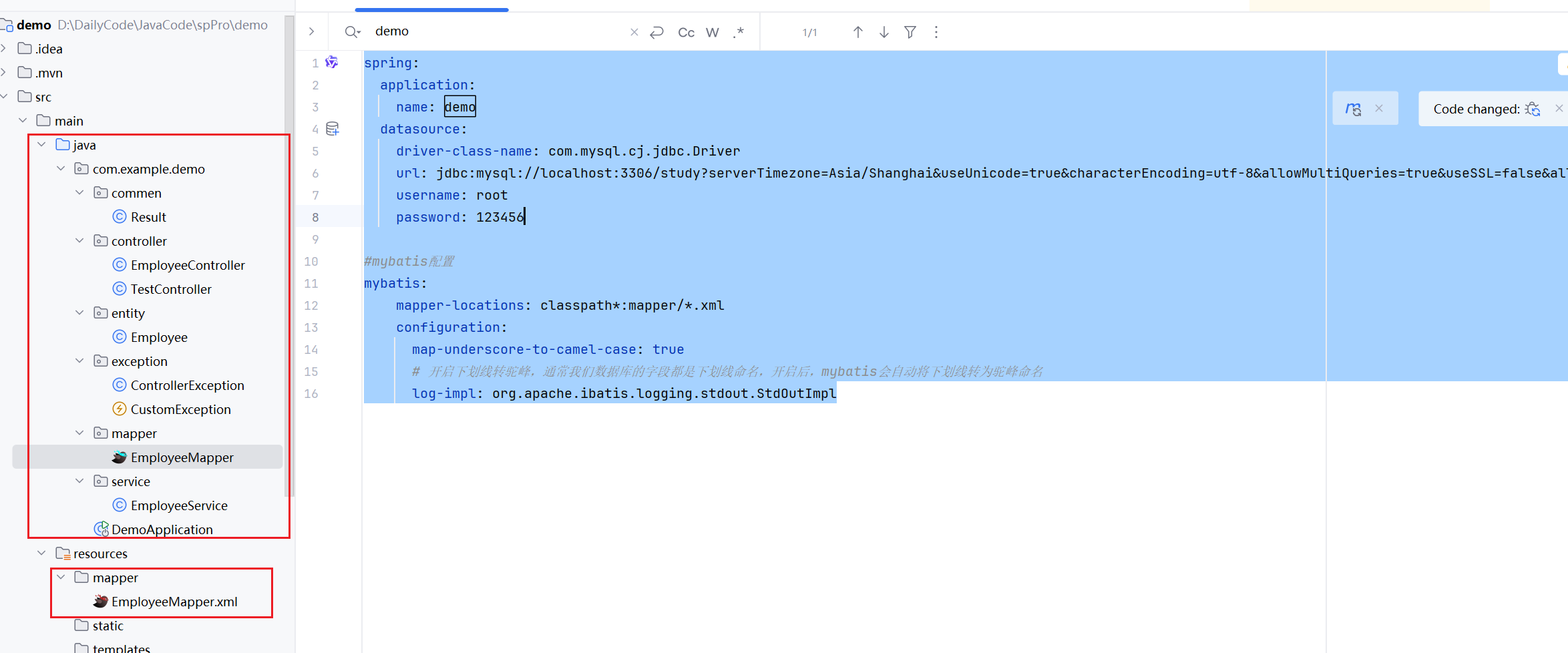Collapse the commen package
This screenshot has width=1568, height=653.
[79, 192]
